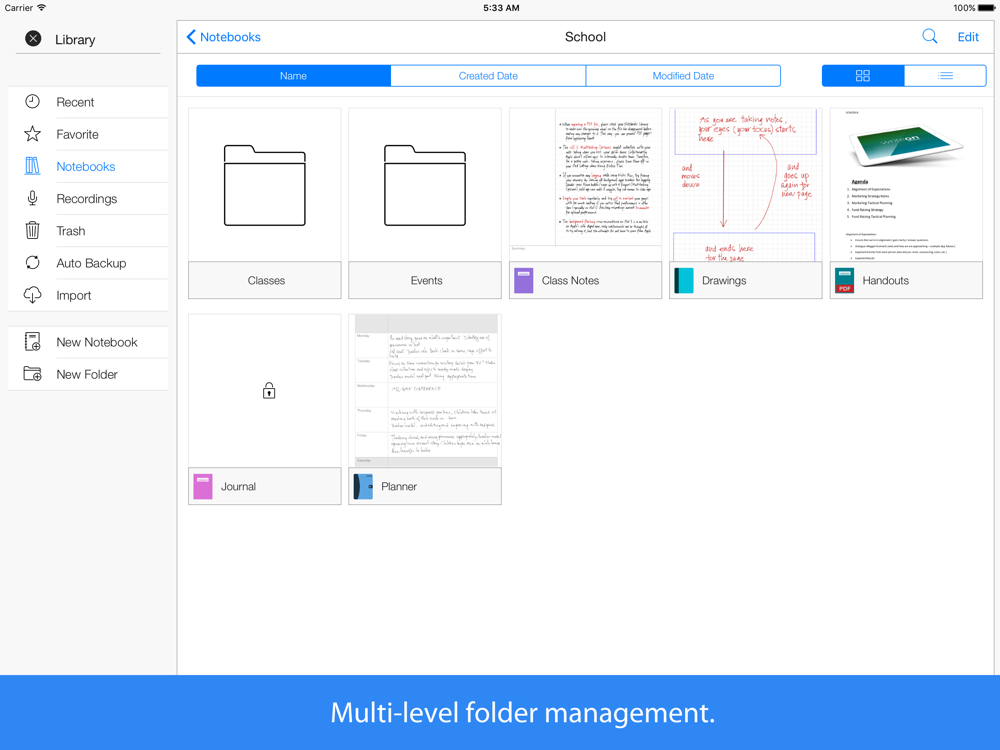
Task: Select the Notebooks books icon
Action: (33, 166)
